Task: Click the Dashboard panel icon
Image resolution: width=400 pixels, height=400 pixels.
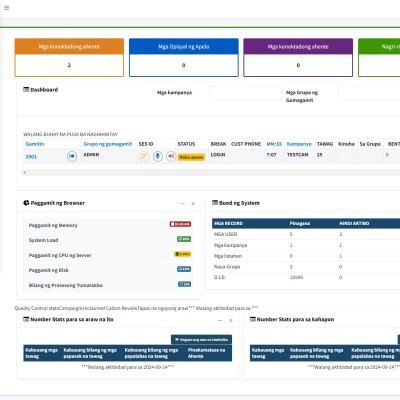Action: click(x=26, y=89)
